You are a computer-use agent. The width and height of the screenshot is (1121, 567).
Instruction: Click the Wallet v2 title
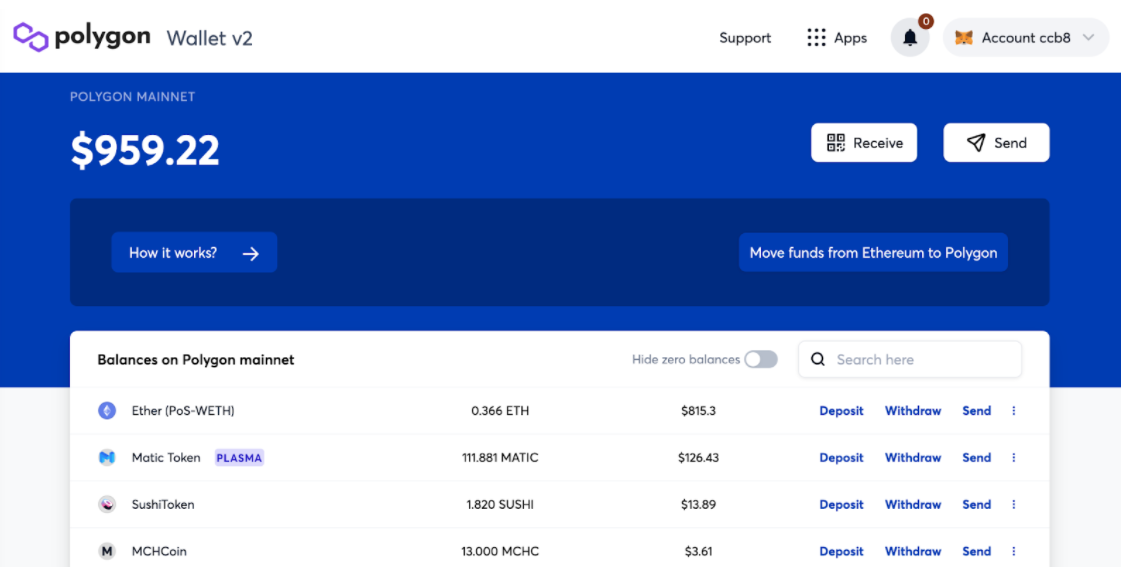pyautogui.click(x=209, y=38)
